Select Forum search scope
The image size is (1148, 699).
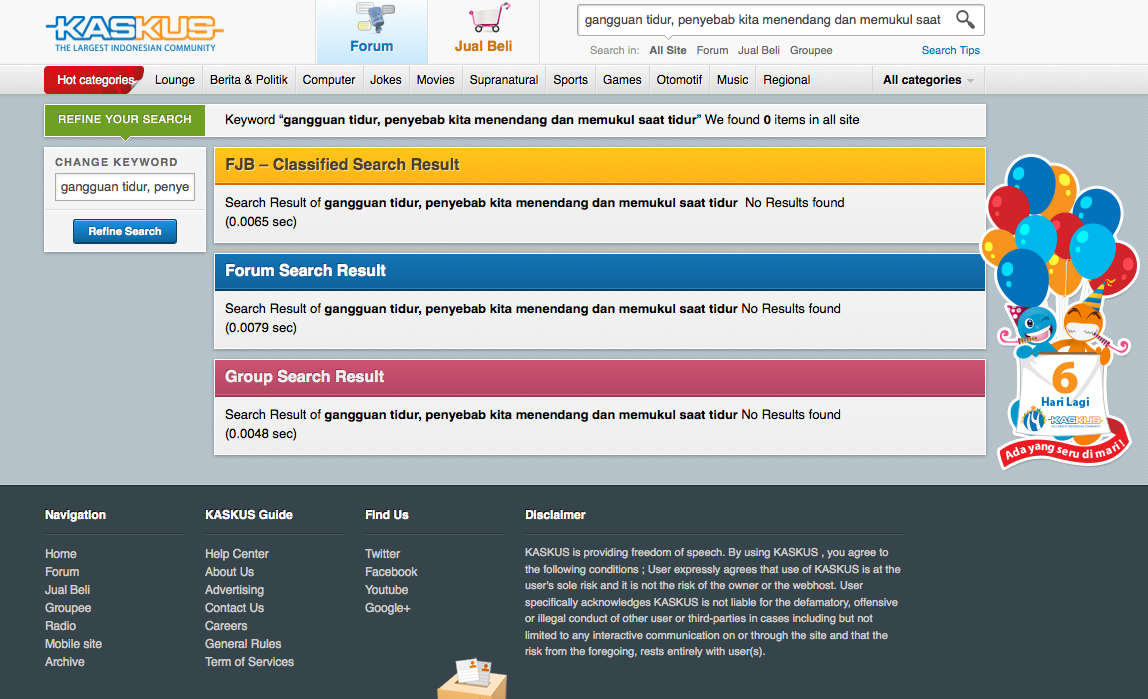[x=712, y=51]
